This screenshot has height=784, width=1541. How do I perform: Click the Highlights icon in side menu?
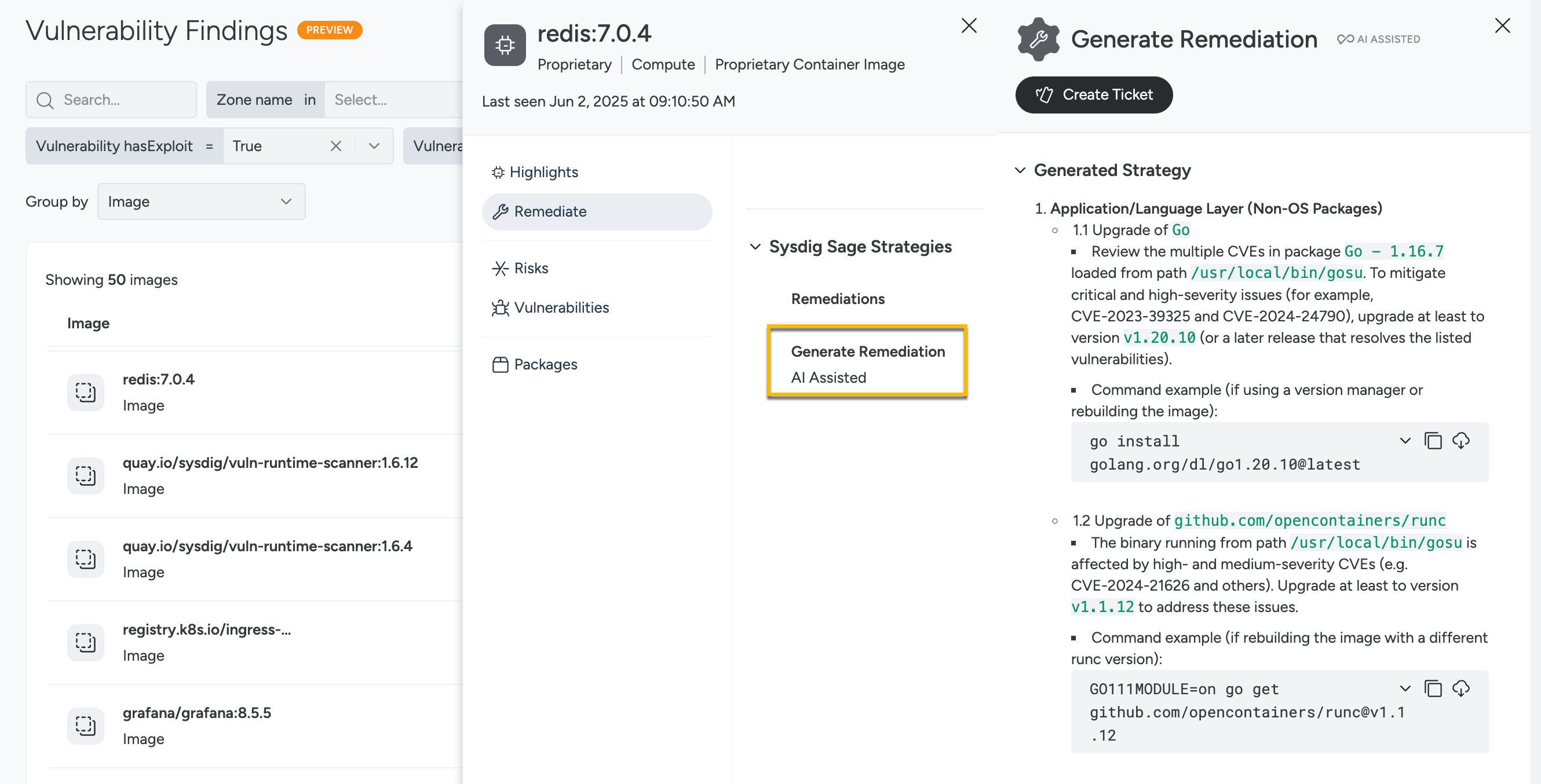[498, 172]
